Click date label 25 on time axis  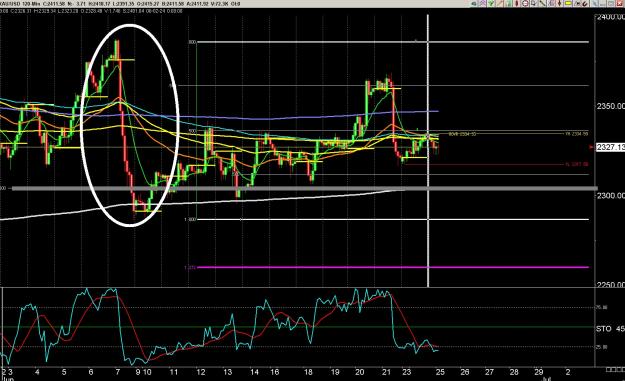[x=440, y=372]
